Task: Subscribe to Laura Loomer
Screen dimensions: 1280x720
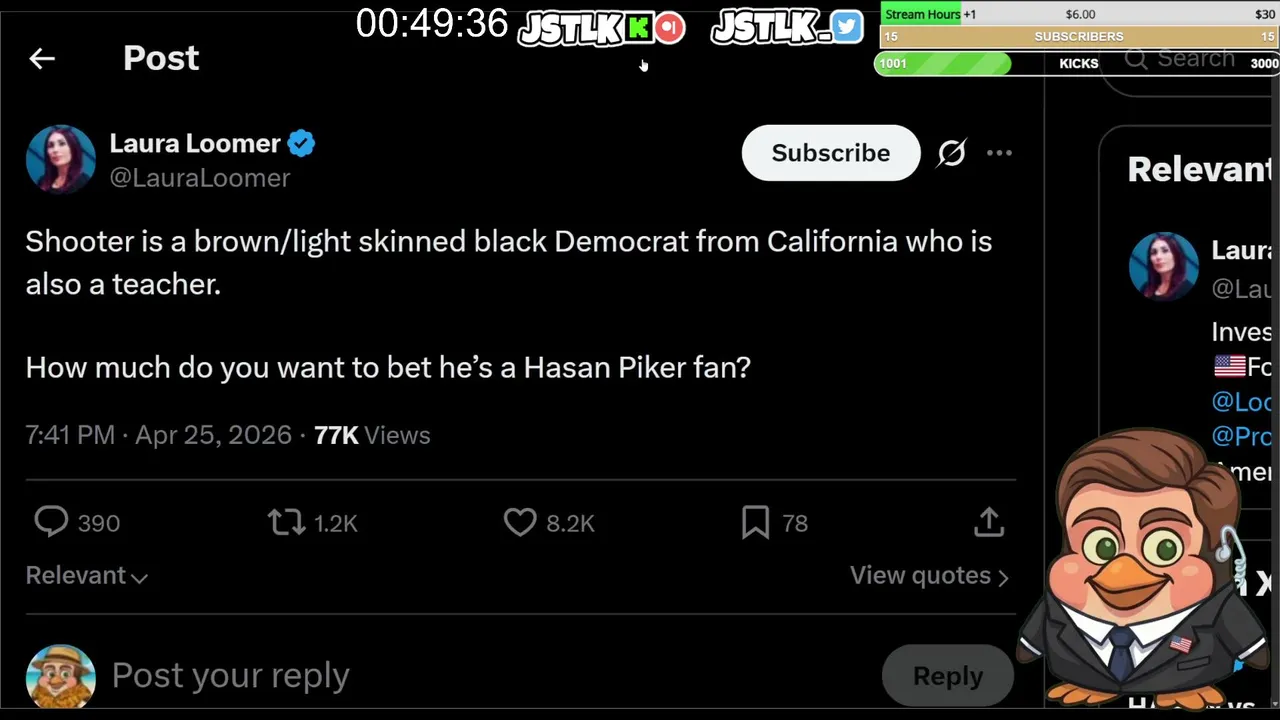Action: pos(830,153)
